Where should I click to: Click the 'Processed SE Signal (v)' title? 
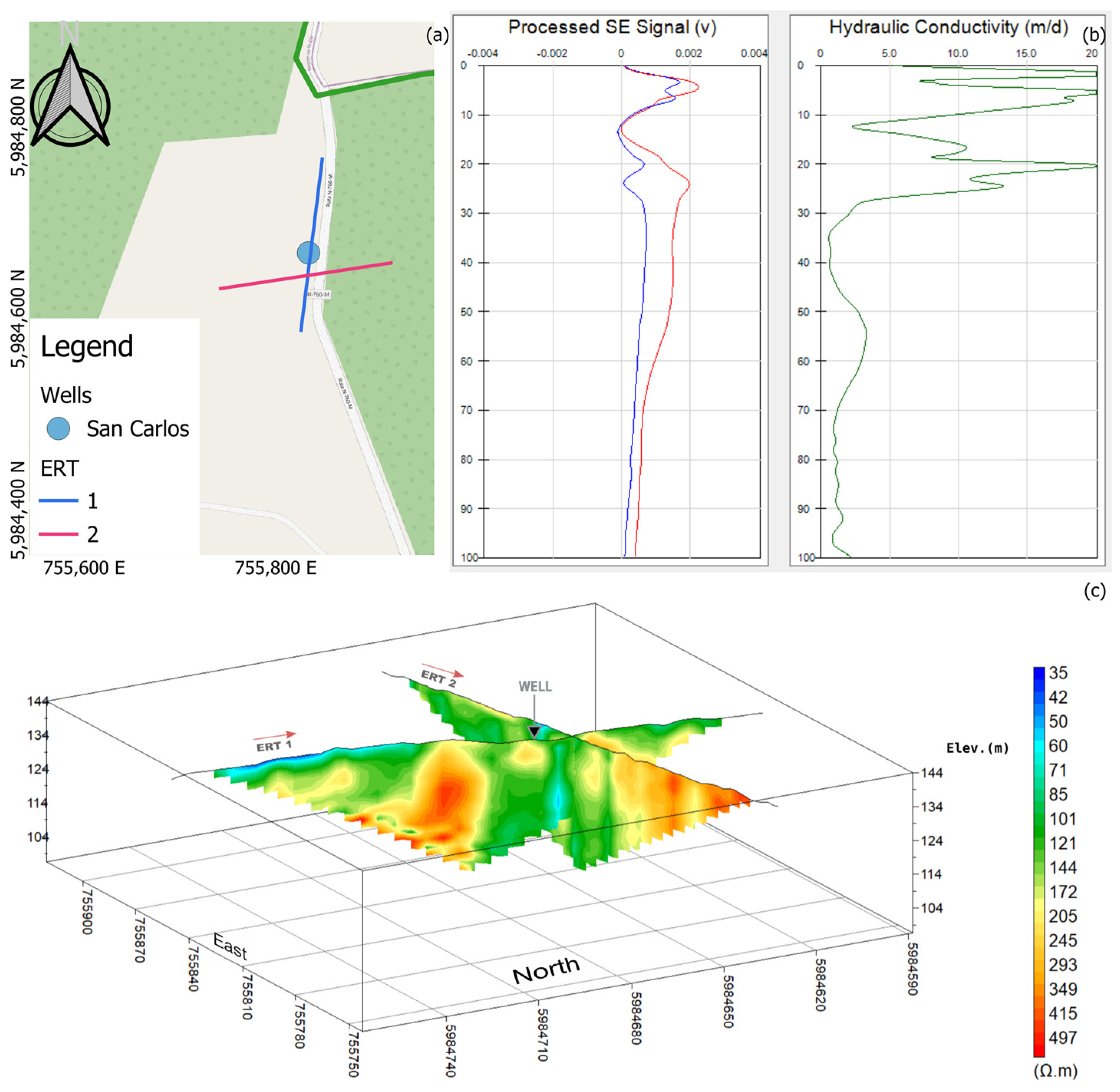click(612, 28)
